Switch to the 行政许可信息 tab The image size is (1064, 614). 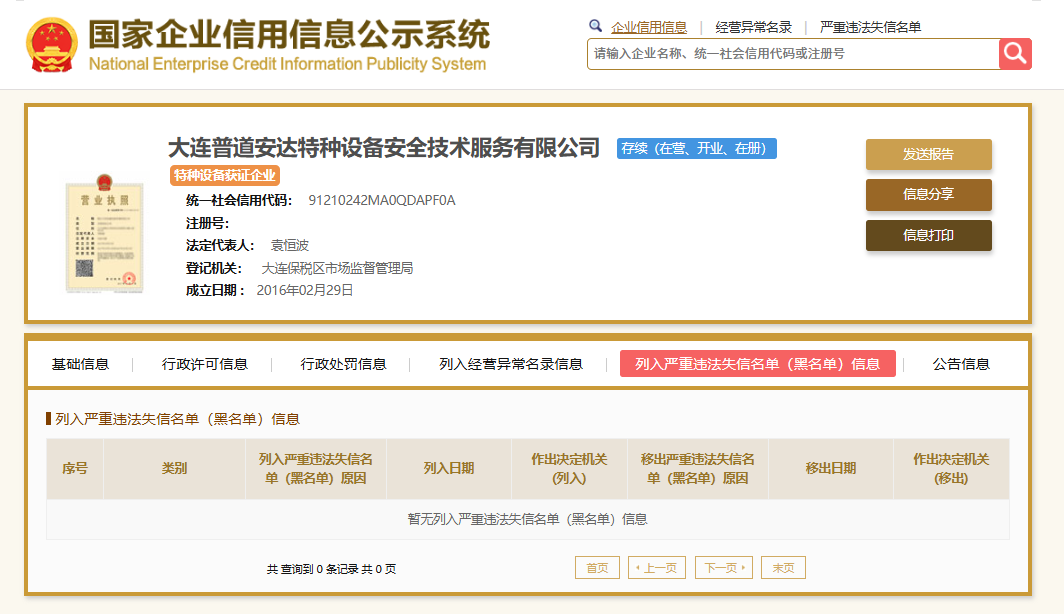click(x=204, y=364)
